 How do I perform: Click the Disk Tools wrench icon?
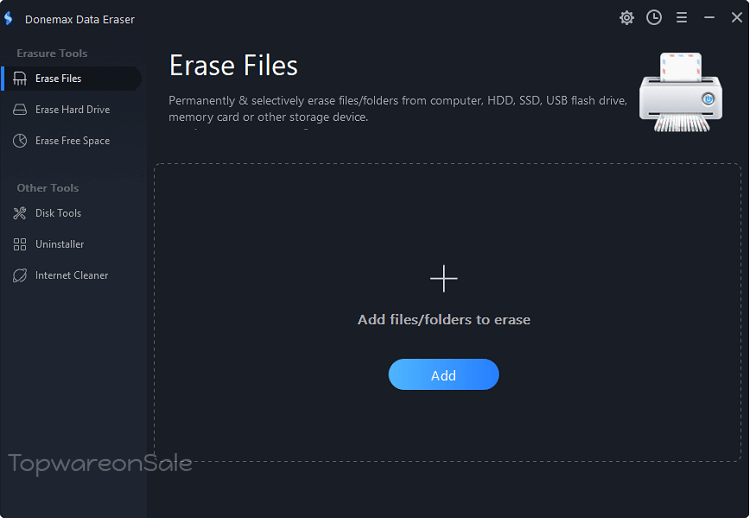20,213
